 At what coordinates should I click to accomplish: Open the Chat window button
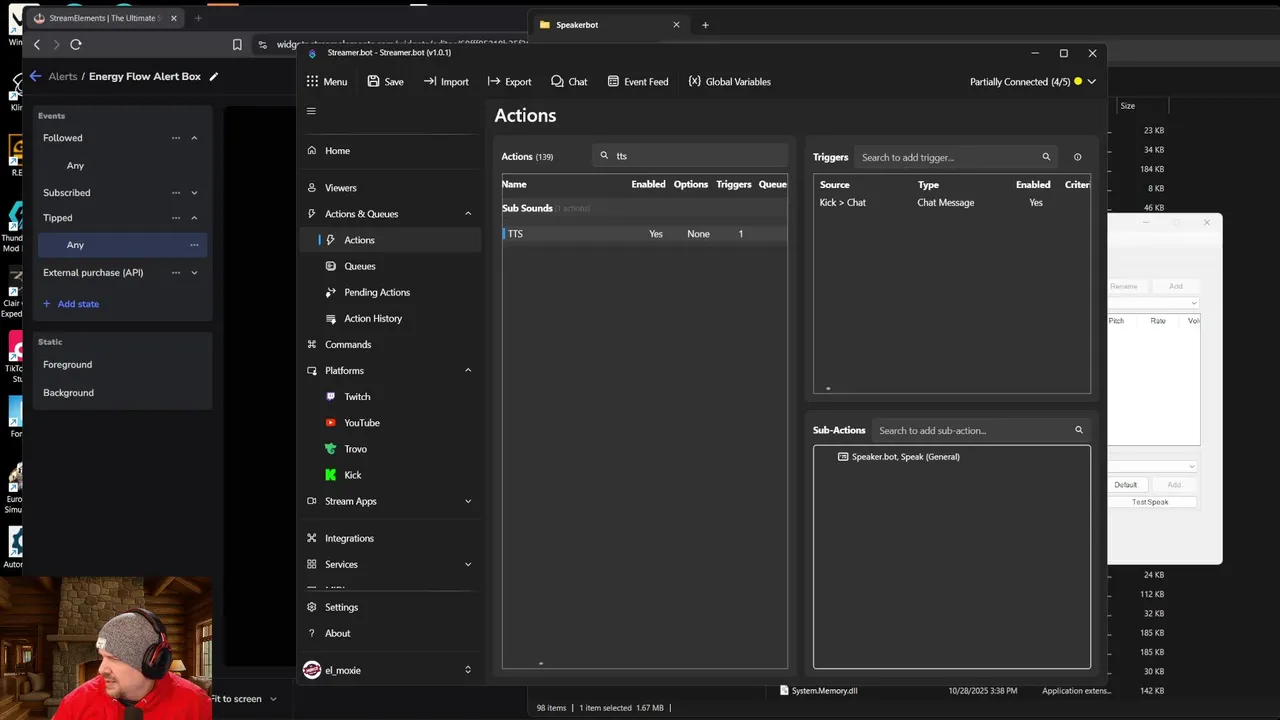(569, 82)
